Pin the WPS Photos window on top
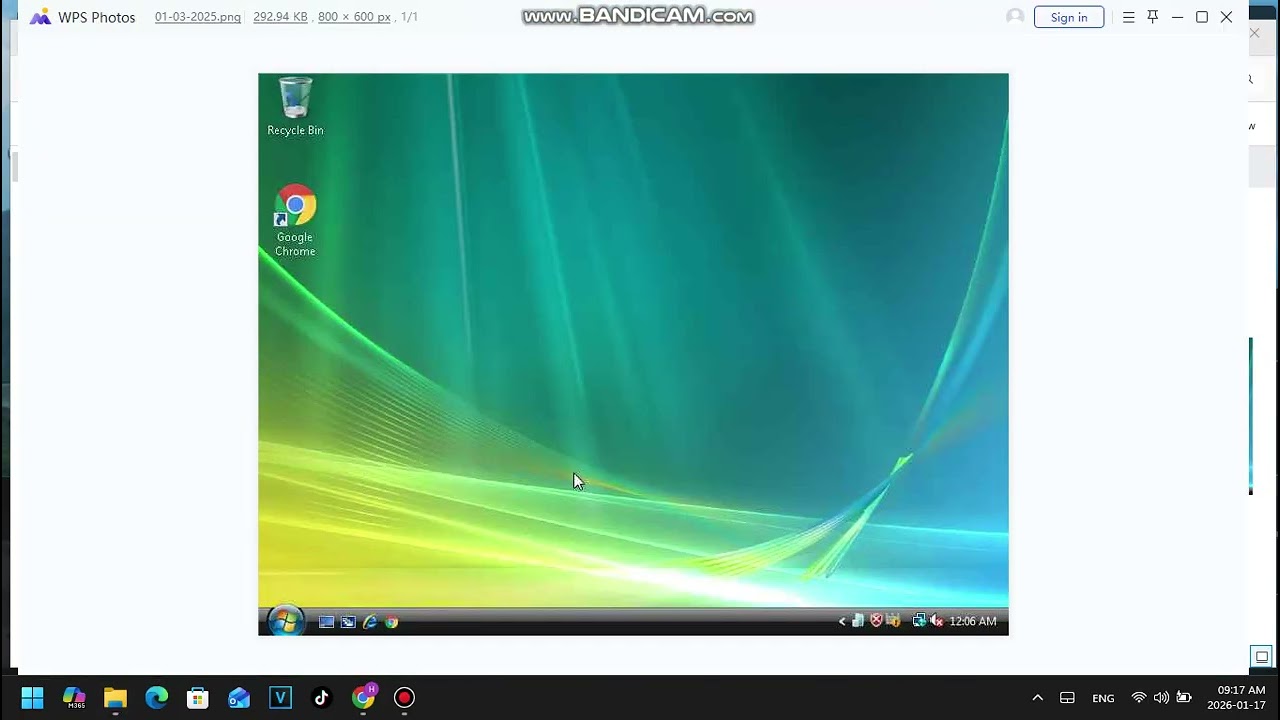This screenshot has height=720, width=1280. coord(1153,17)
